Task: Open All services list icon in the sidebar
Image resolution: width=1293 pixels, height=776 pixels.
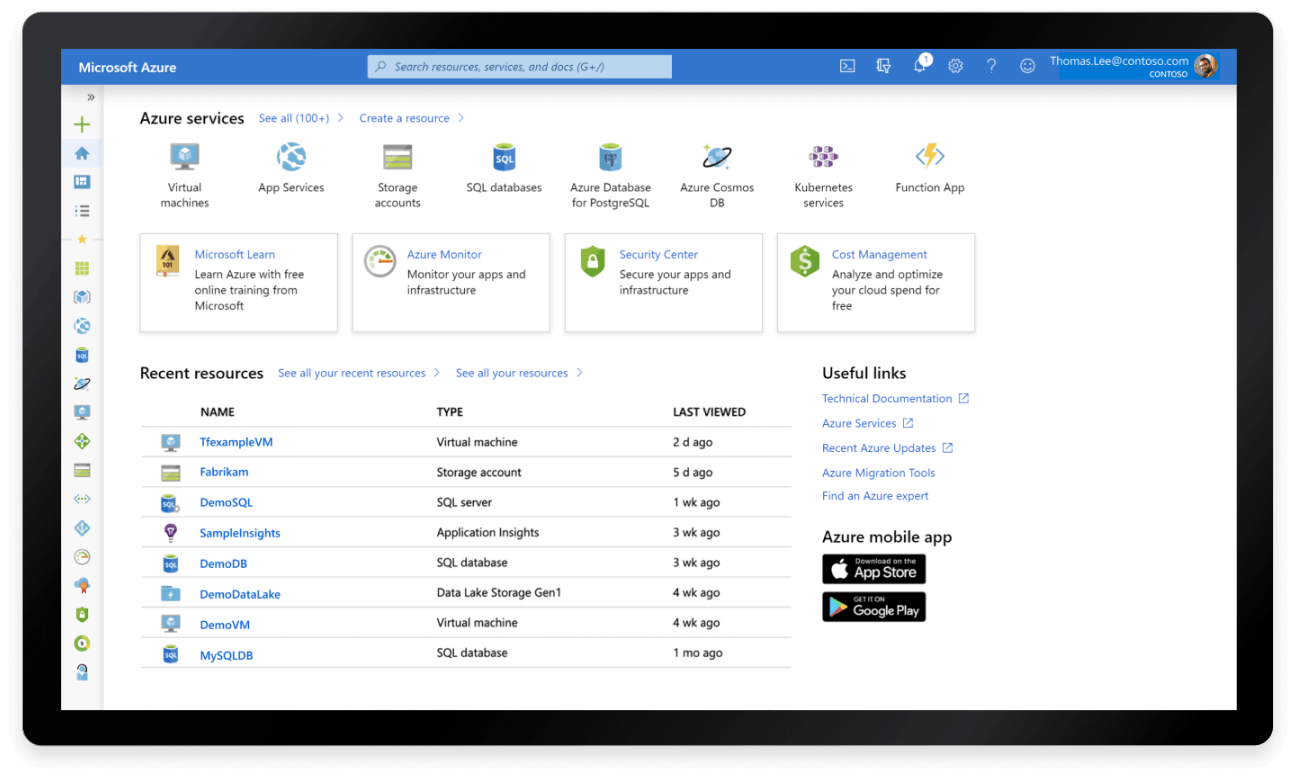Action: coord(82,211)
